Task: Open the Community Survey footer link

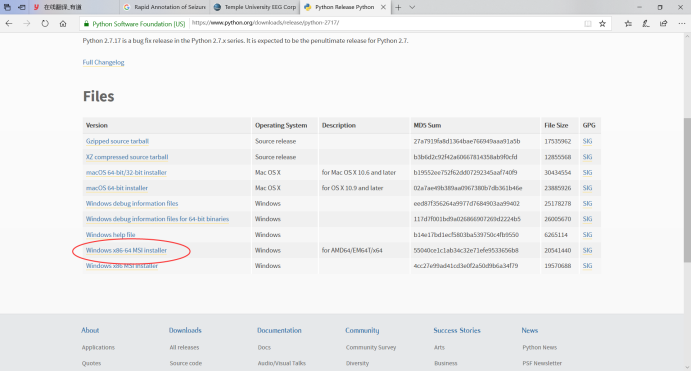Action: (x=371, y=348)
